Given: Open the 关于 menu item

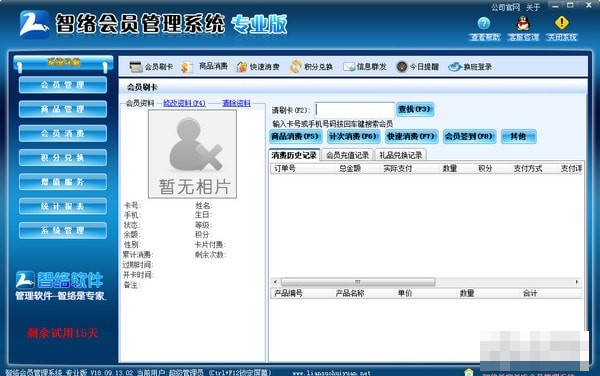Looking at the screenshot, I should 533,7.
